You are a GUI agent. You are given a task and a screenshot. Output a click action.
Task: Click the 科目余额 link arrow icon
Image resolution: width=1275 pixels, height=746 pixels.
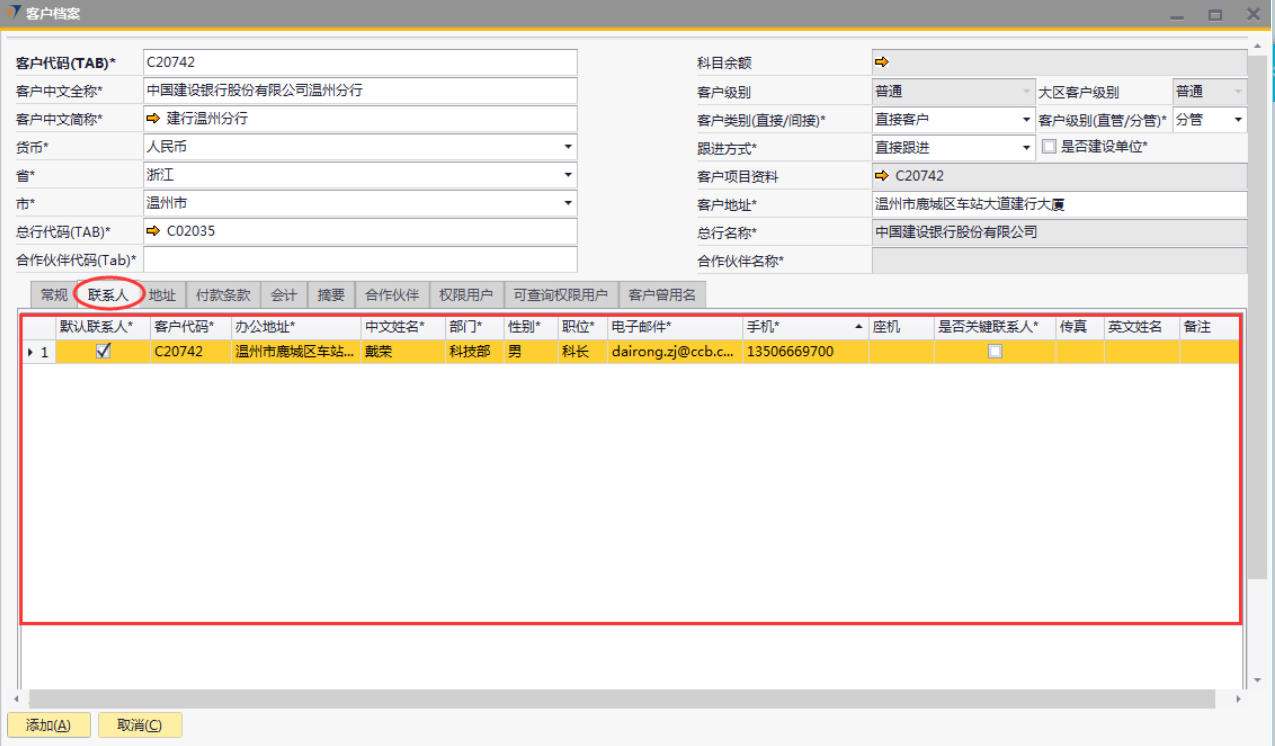point(881,63)
